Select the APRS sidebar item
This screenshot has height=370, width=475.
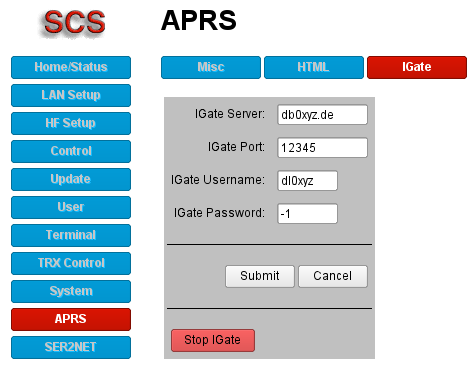[x=71, y=319]
